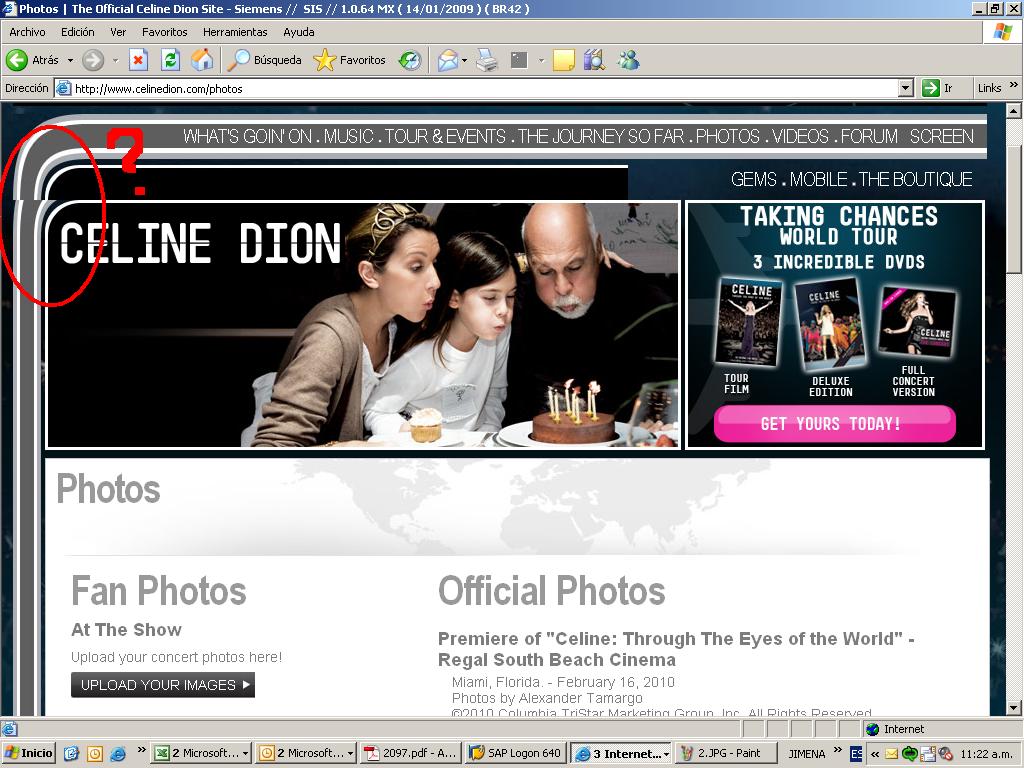Expand the quick launch overflow chevron
The height and width of the screenshot is (768, 1024).
141,750
